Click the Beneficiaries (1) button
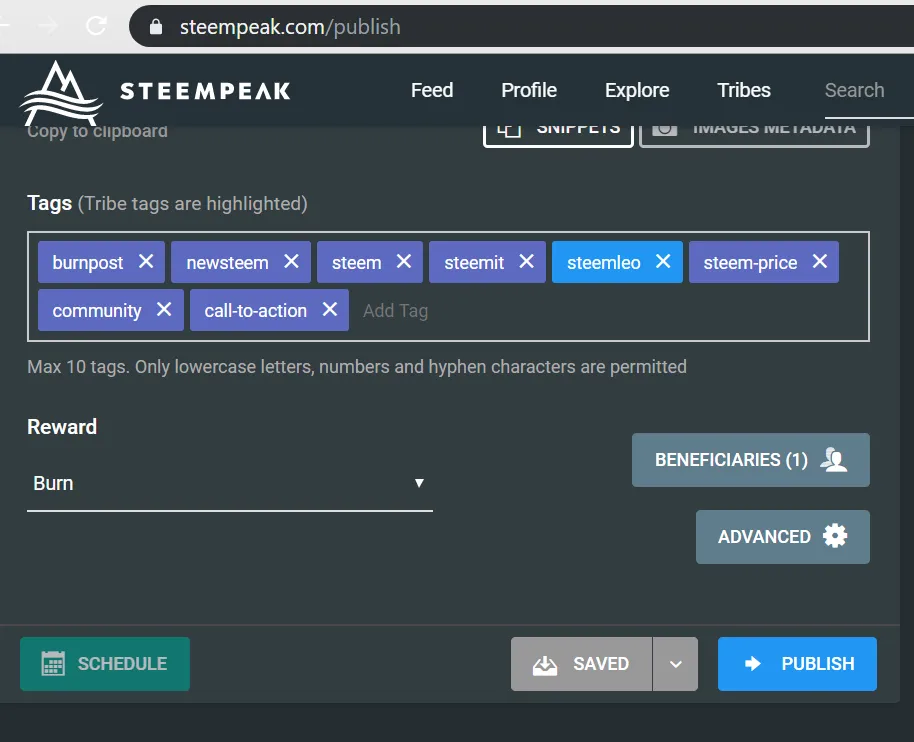 coord(751,460)
